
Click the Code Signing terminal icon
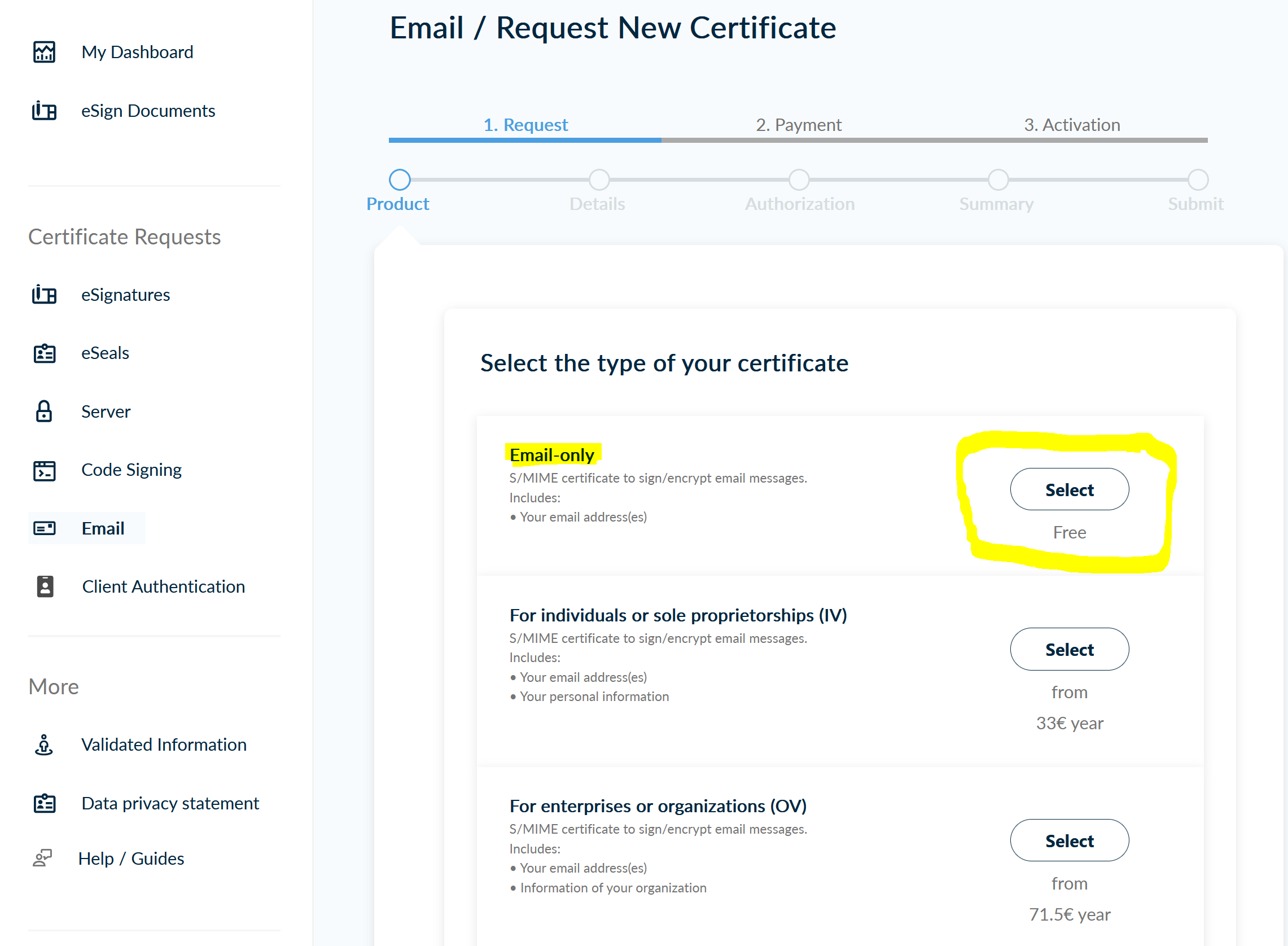(44, 470)
